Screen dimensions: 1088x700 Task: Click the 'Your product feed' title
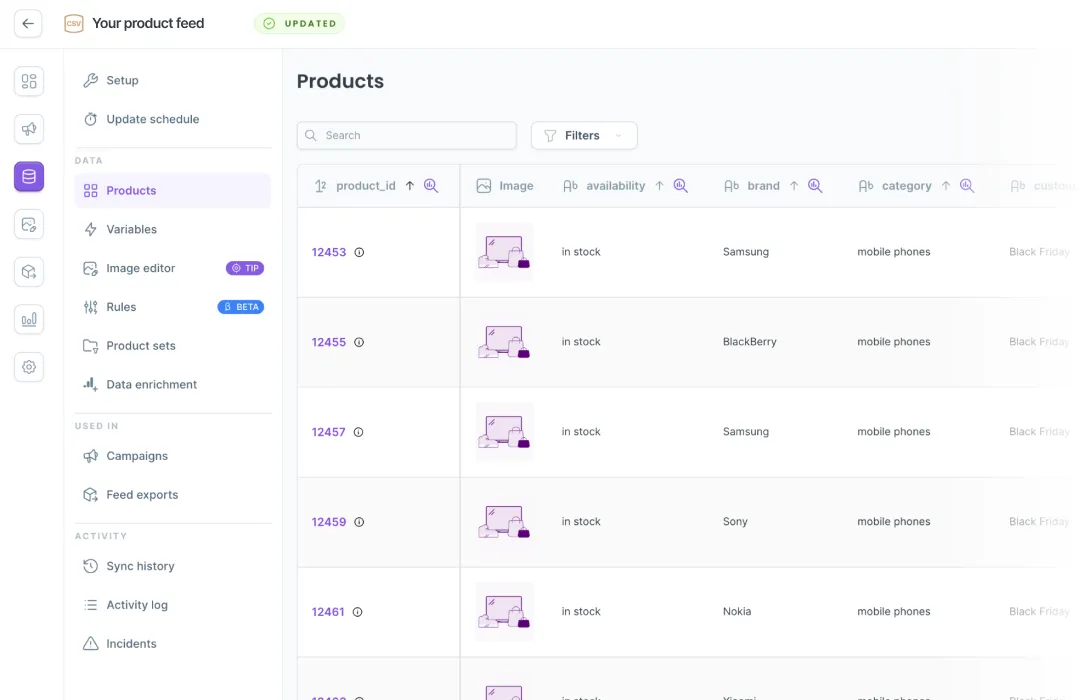[148, 24]
